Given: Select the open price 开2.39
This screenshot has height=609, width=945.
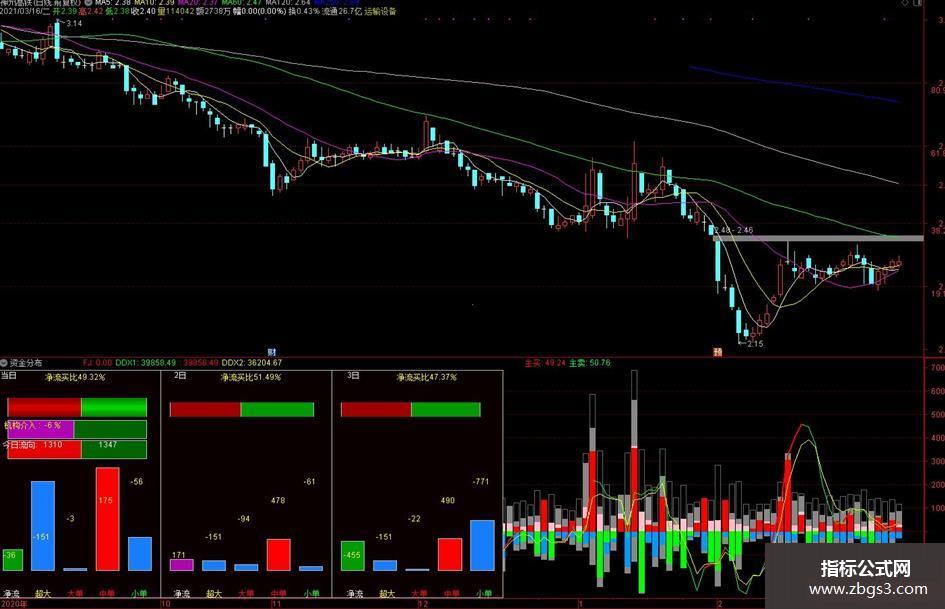Looking at the screenshot, I should (65, 11).
